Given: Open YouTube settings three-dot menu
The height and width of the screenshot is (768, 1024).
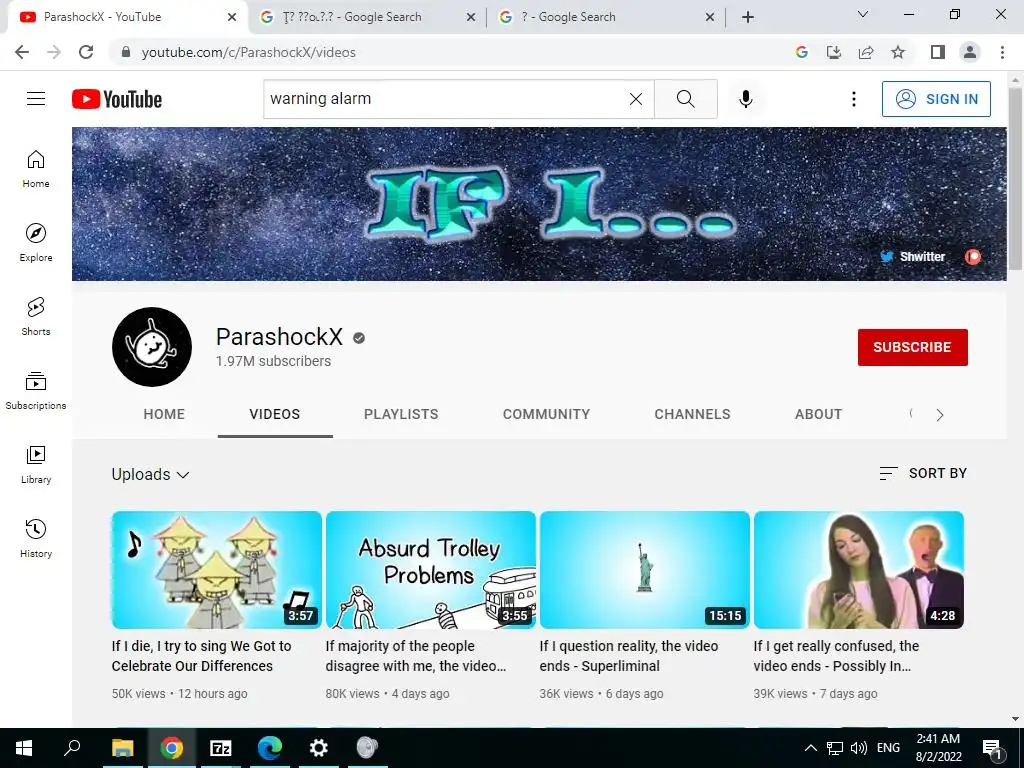Looking at the screenshot, I should (x=853, y=99).
